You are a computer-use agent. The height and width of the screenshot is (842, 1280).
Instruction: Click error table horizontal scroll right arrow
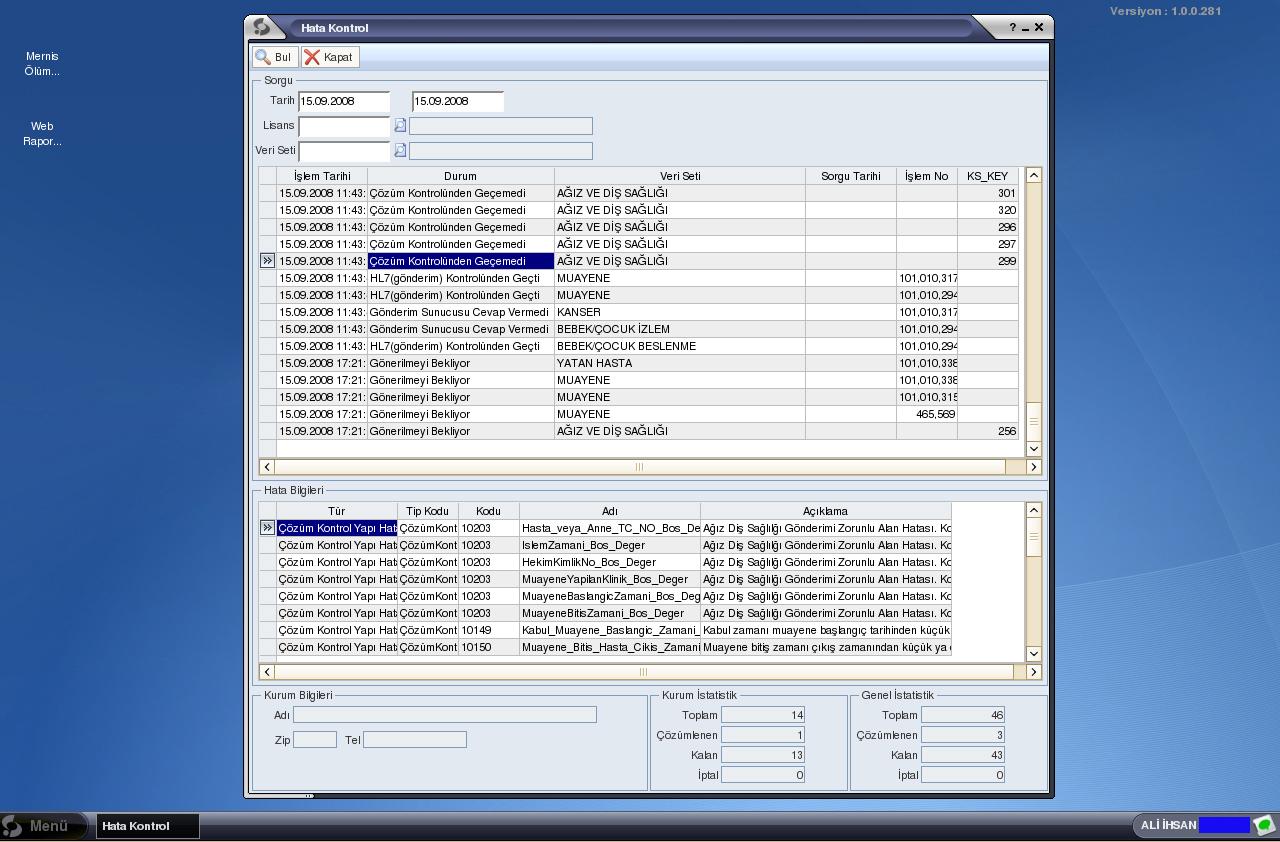pyautogui.click(x=1034, y=672)
